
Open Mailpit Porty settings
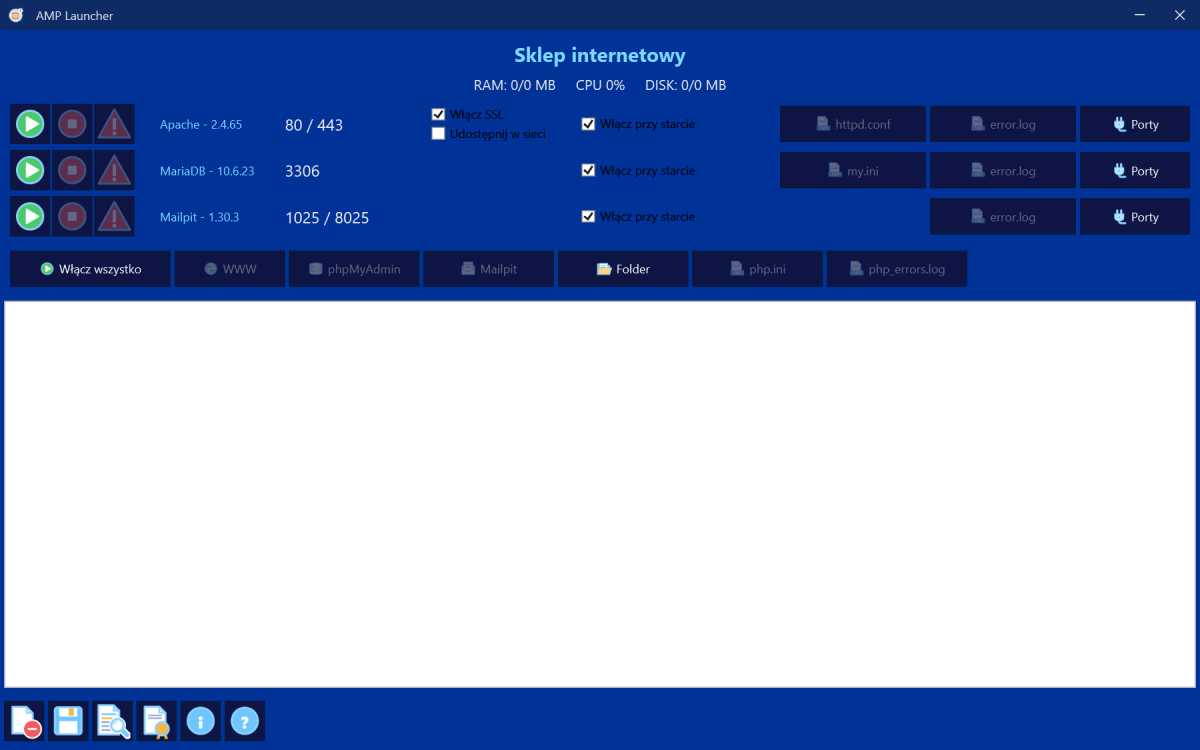[x=1135, y=217]
